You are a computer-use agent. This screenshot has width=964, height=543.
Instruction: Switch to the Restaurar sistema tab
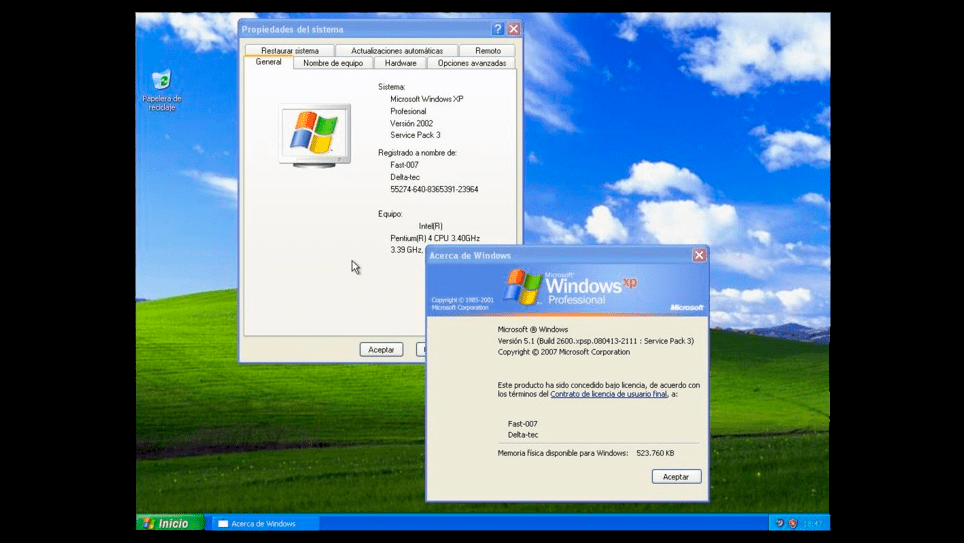290,50
